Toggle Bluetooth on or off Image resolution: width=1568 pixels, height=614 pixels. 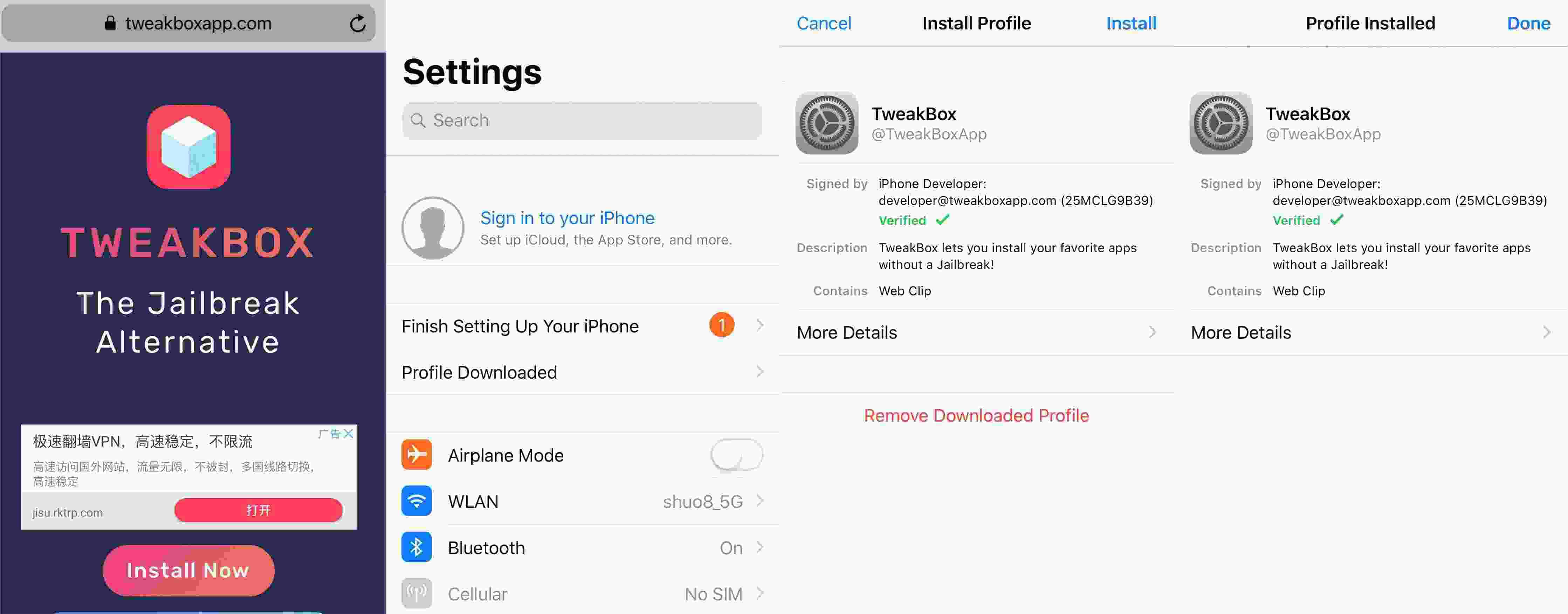[584, 547]
